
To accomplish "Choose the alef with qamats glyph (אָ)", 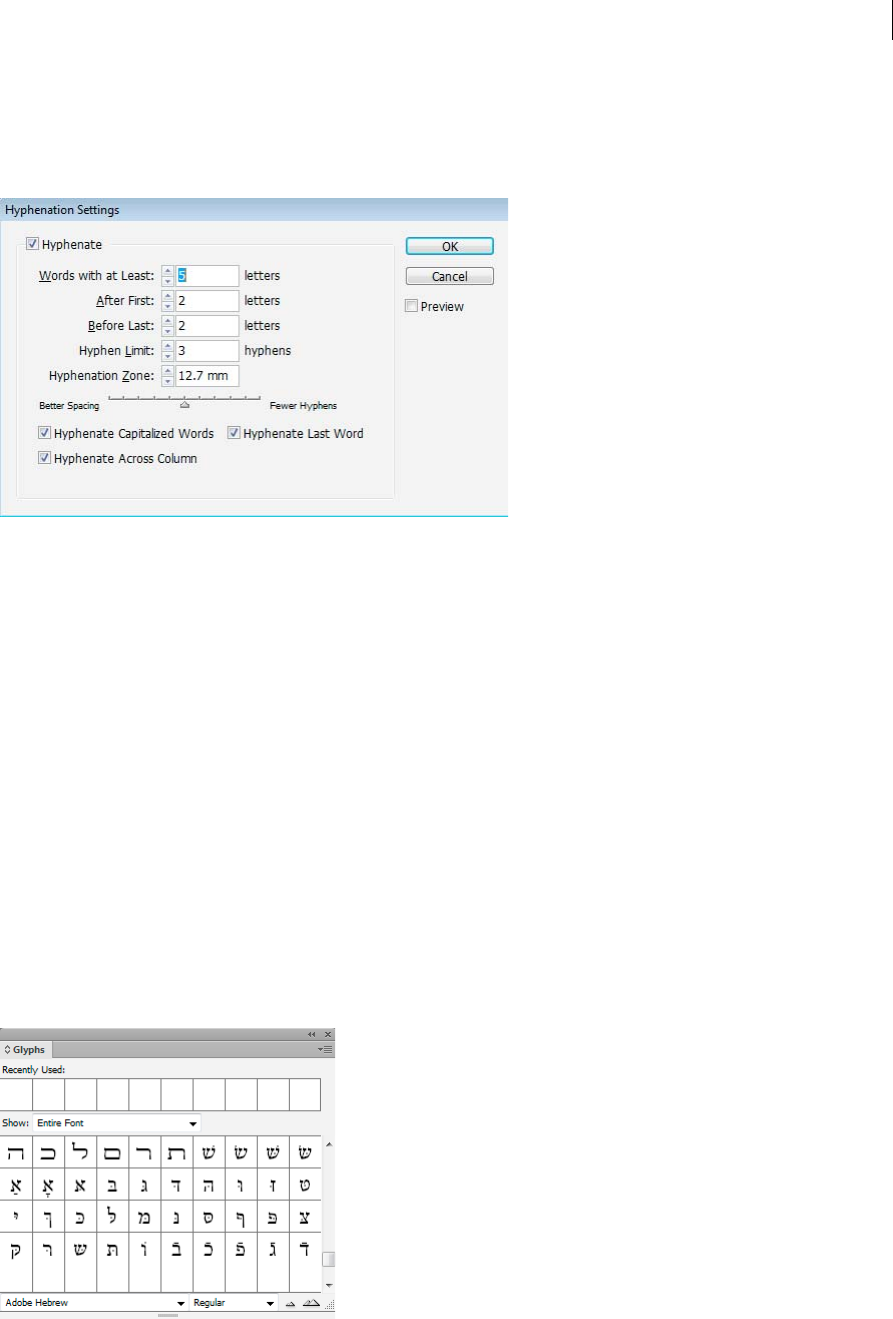I will pyautogui.click(x=48, y=1186).
